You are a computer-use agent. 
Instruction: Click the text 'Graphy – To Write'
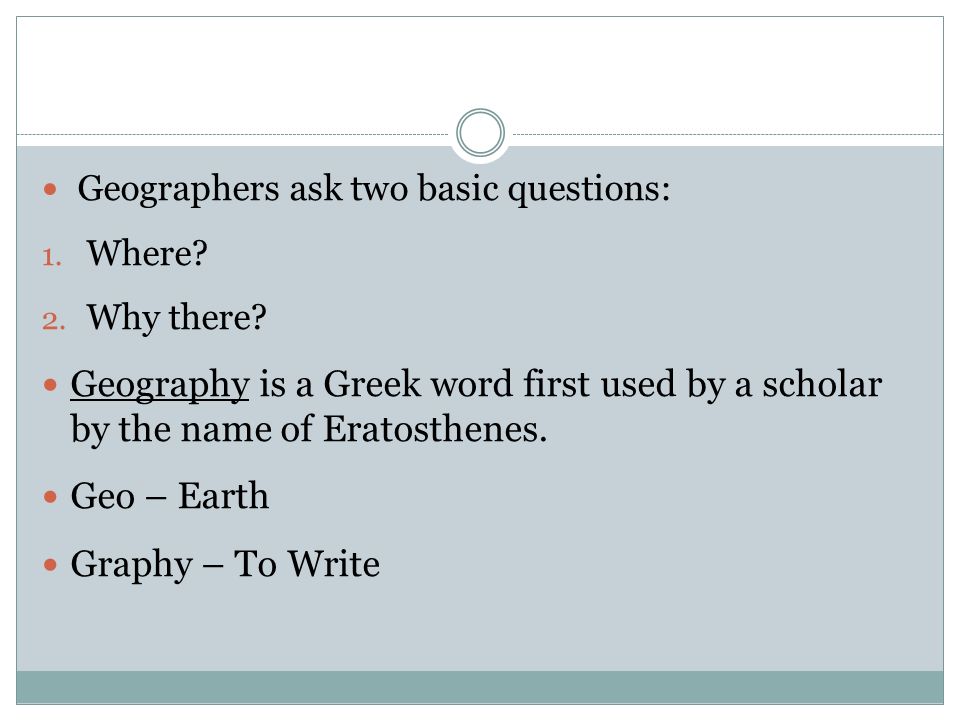coord(225,564)
